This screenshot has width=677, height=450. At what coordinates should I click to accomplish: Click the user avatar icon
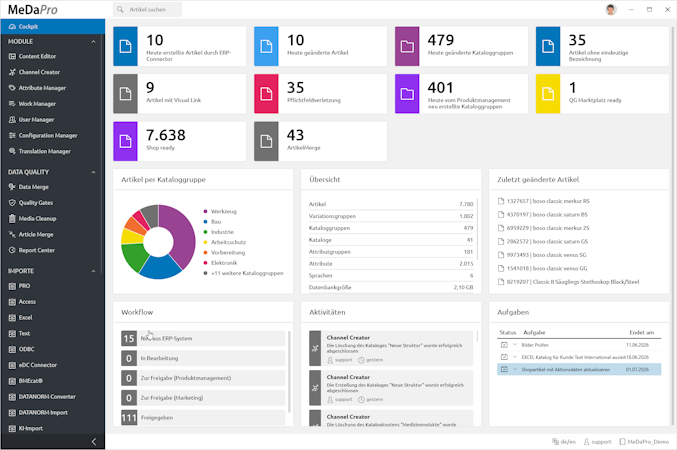click(x=611, y=10)
